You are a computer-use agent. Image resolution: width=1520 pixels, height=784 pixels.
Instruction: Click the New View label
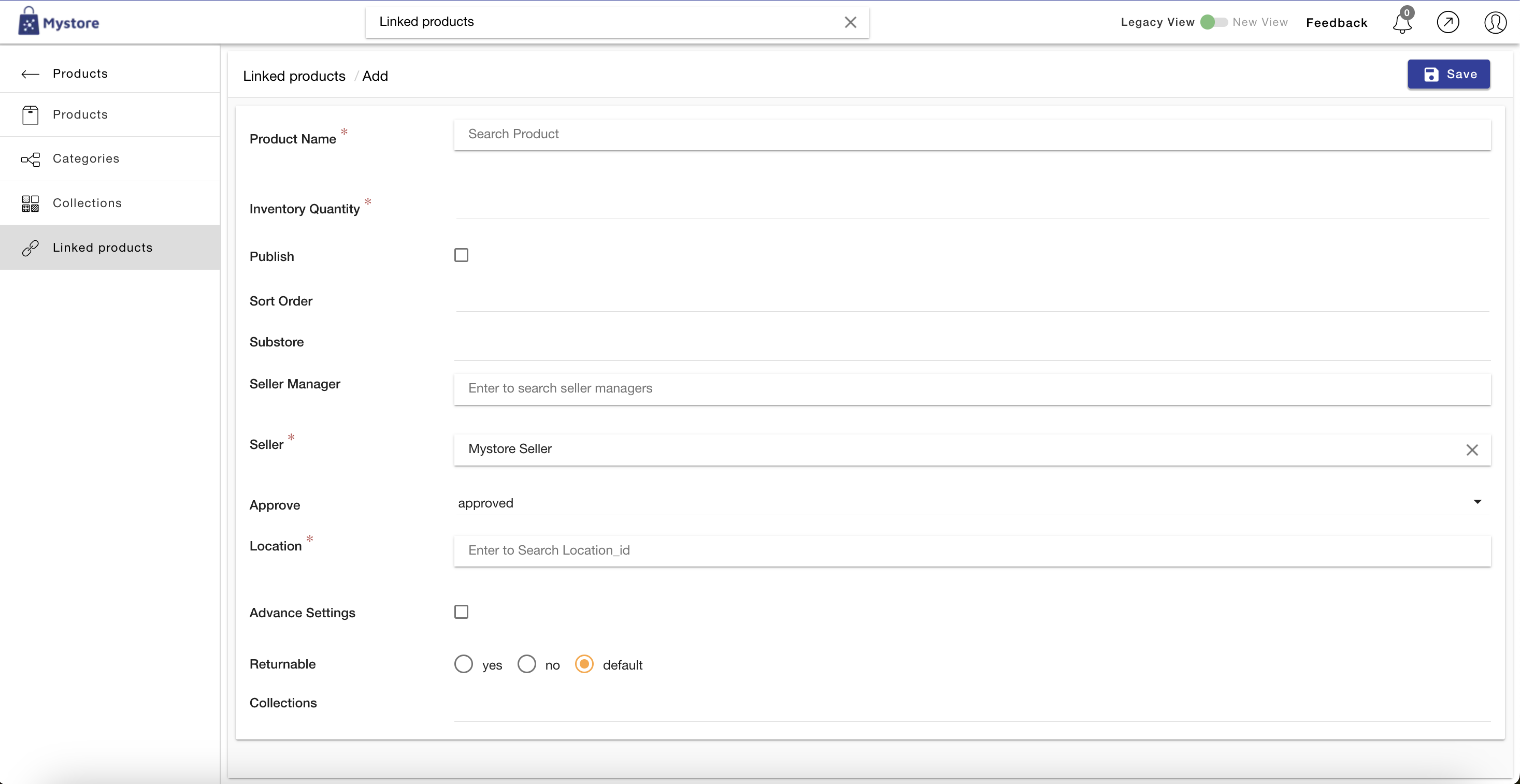pos(1260,22)
